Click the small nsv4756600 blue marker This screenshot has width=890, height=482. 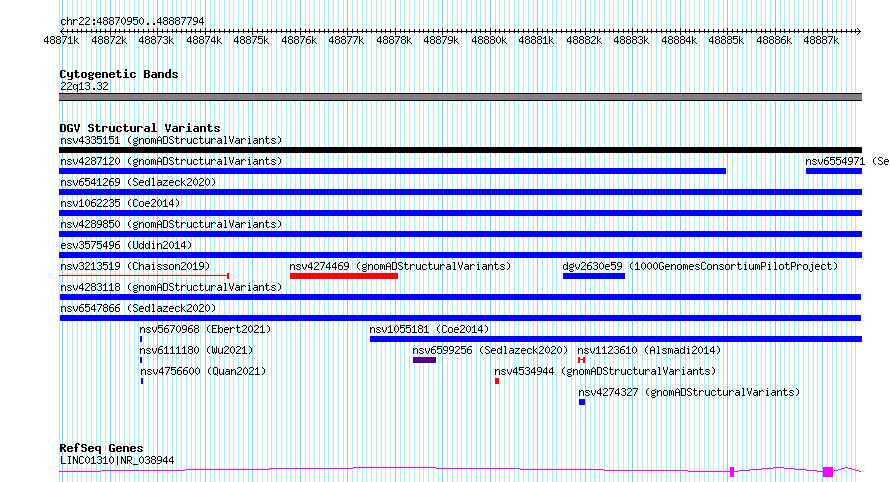(142, 381)
